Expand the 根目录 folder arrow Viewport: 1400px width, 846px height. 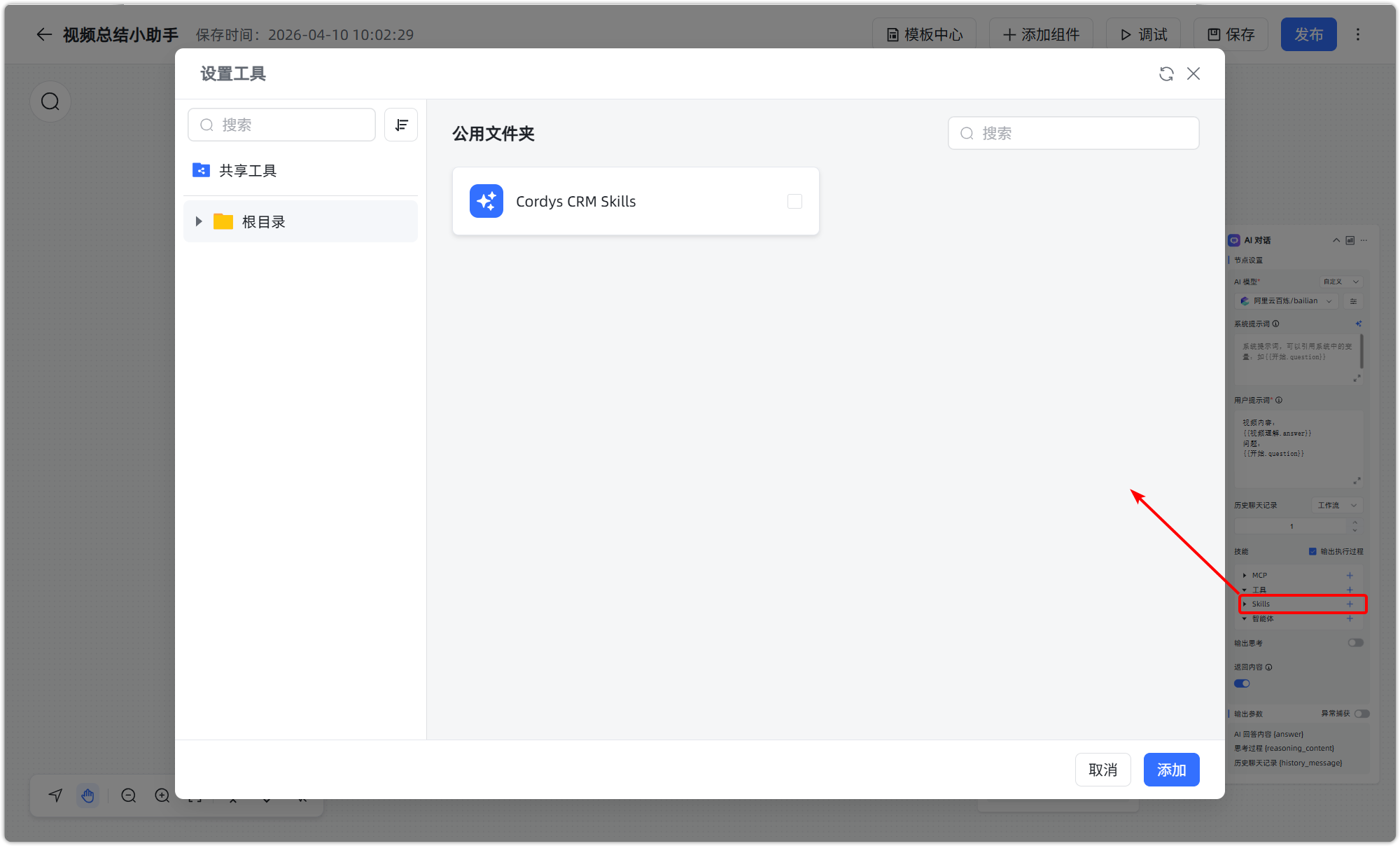[x=199, y=221]
